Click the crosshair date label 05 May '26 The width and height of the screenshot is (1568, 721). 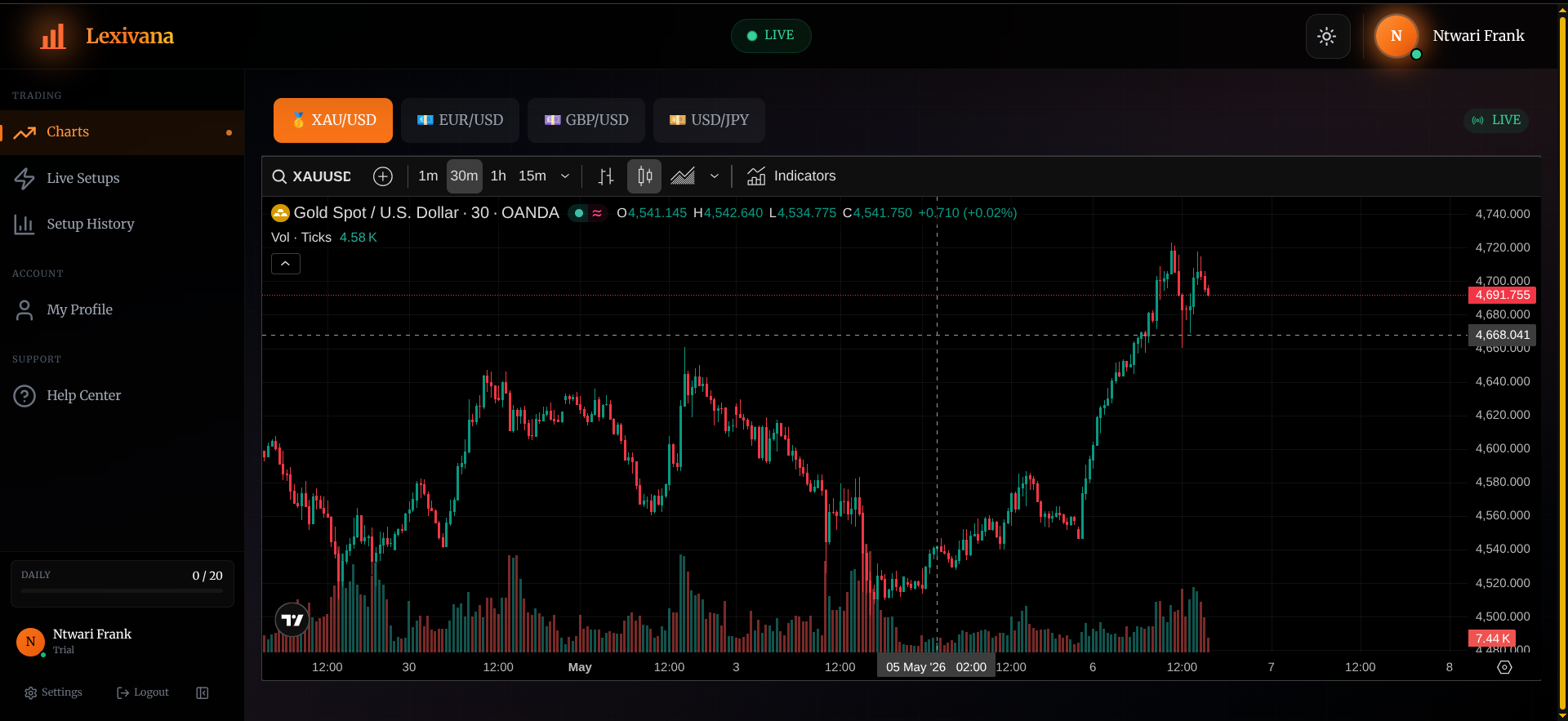[x=936, y=667]
